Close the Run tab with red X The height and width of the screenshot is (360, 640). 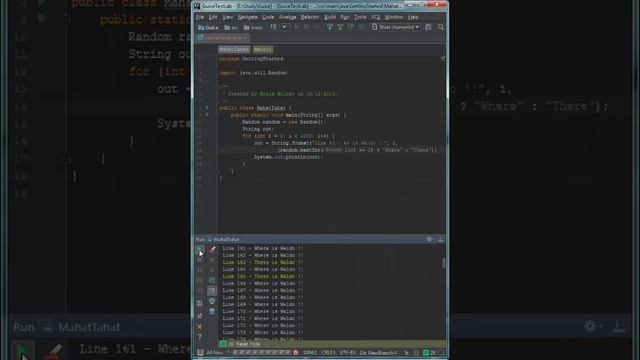pos(200,327)
